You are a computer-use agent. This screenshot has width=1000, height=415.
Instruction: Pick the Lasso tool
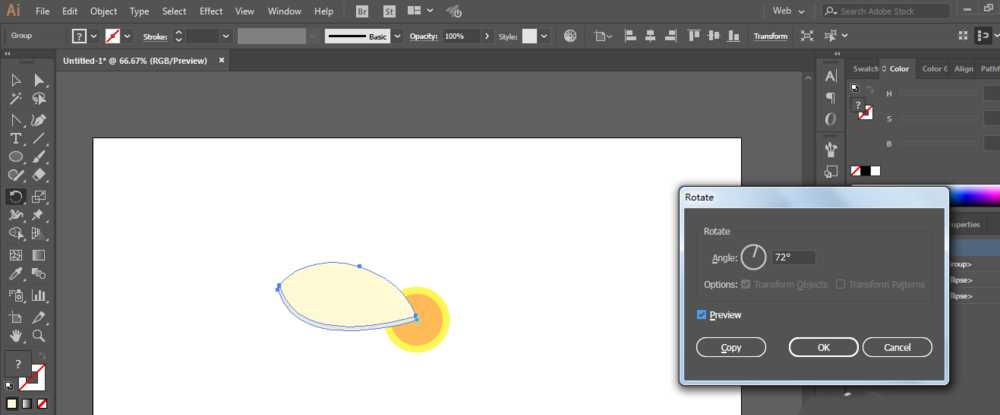click(x=39, y=99)
